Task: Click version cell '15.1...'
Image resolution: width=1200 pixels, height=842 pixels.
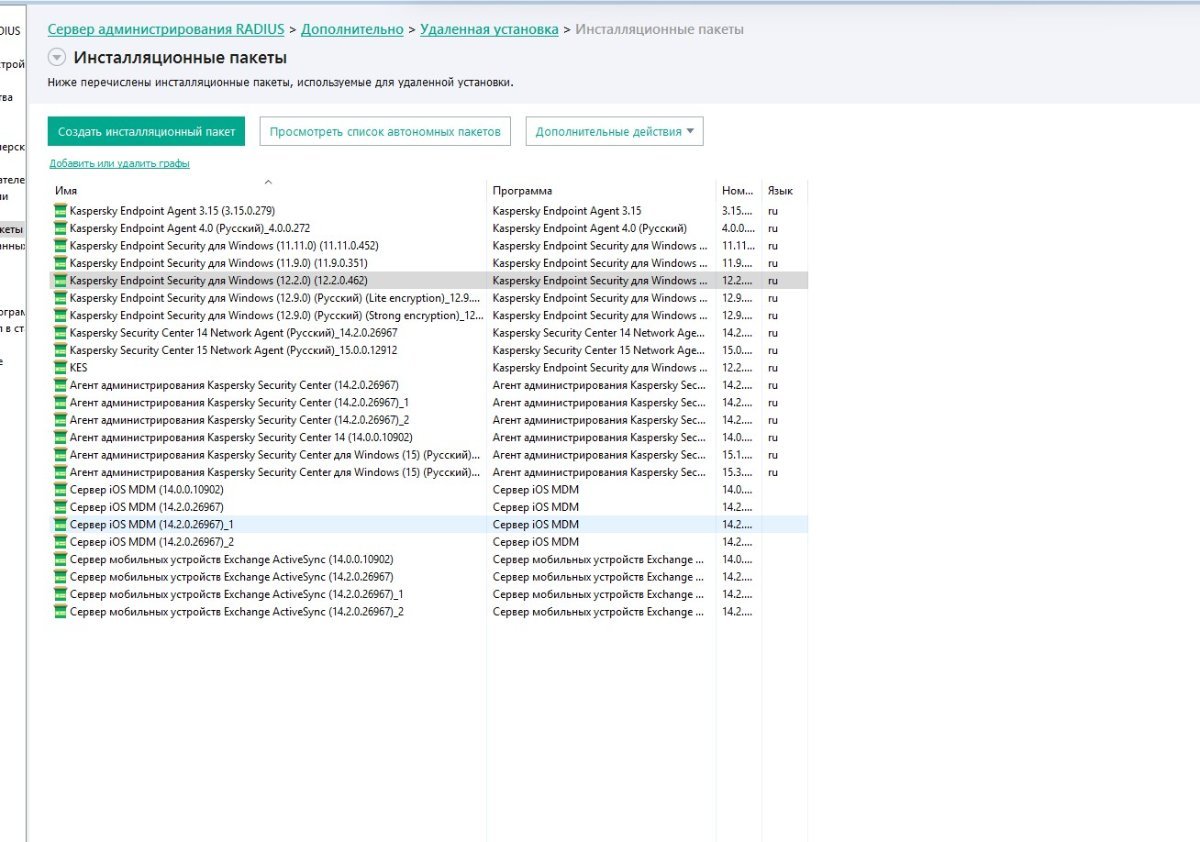Action: coord(738,455)
